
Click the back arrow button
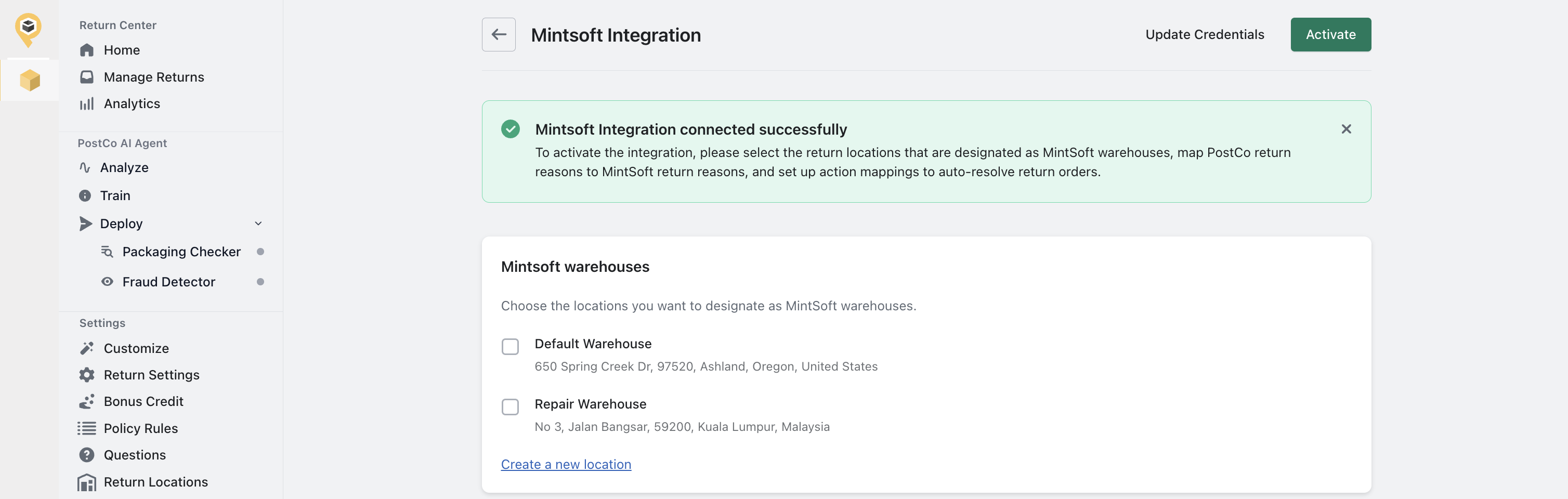click(x=498, y=35)
